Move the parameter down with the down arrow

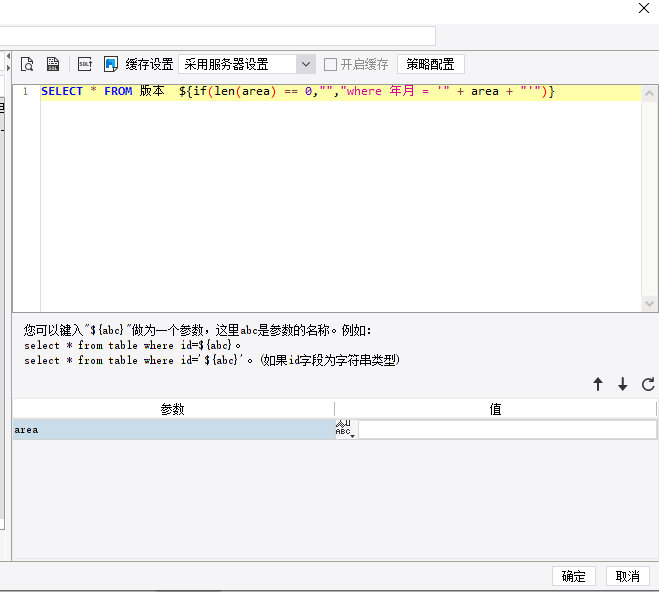pos(622,384)
